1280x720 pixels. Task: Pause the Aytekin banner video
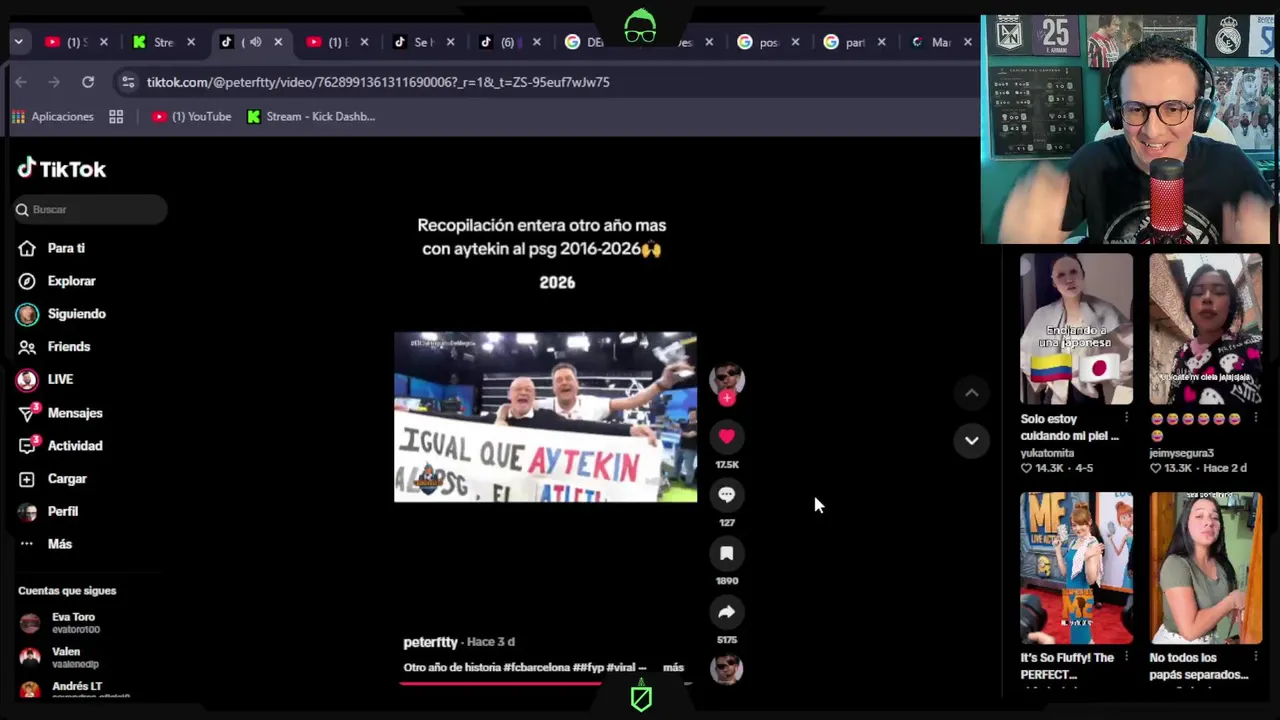tap(545, 417)
